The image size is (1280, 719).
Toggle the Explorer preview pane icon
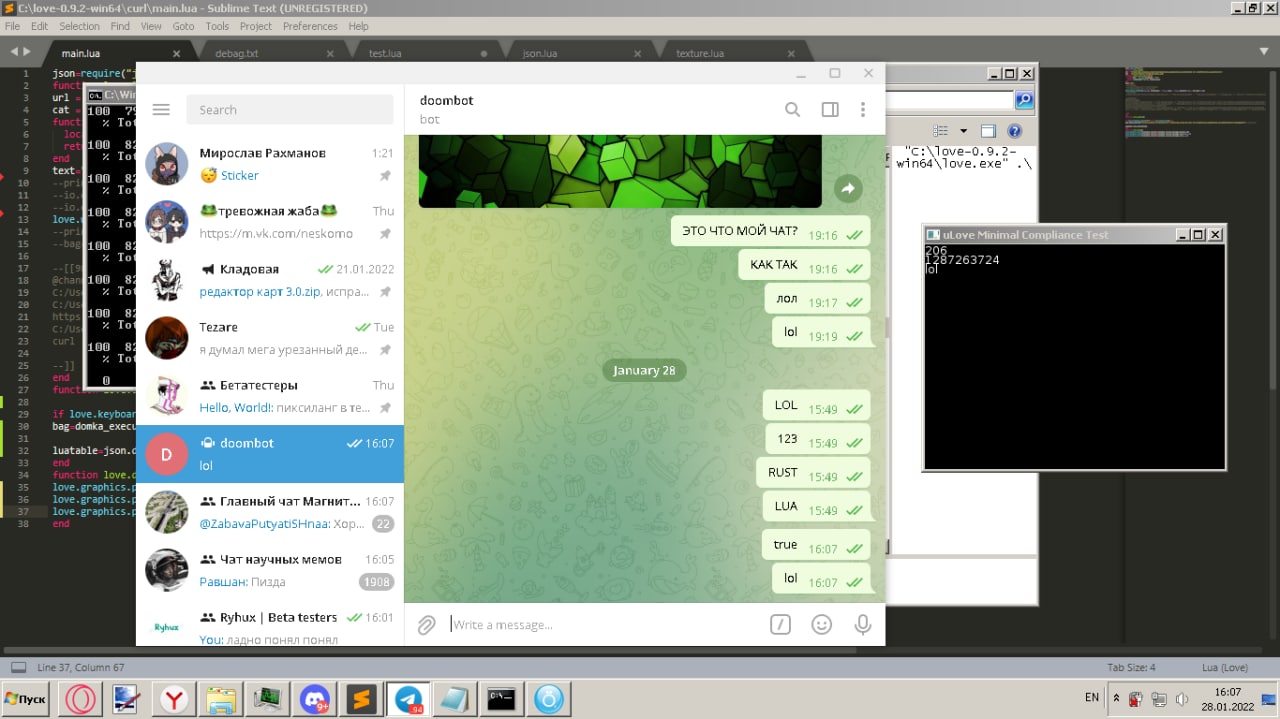(x=988, y=131)
